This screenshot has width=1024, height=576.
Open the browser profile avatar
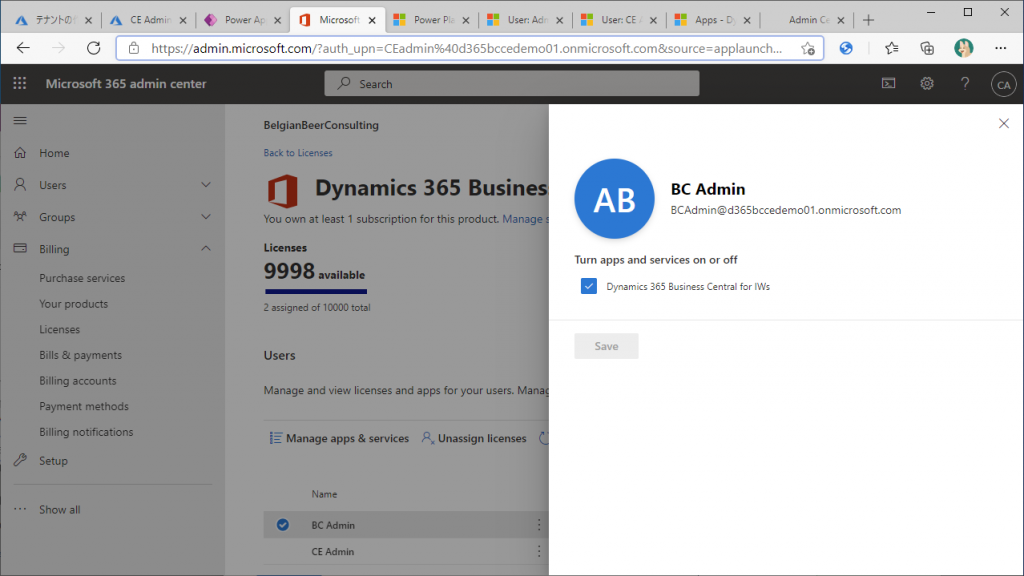(x=963, y=48)
